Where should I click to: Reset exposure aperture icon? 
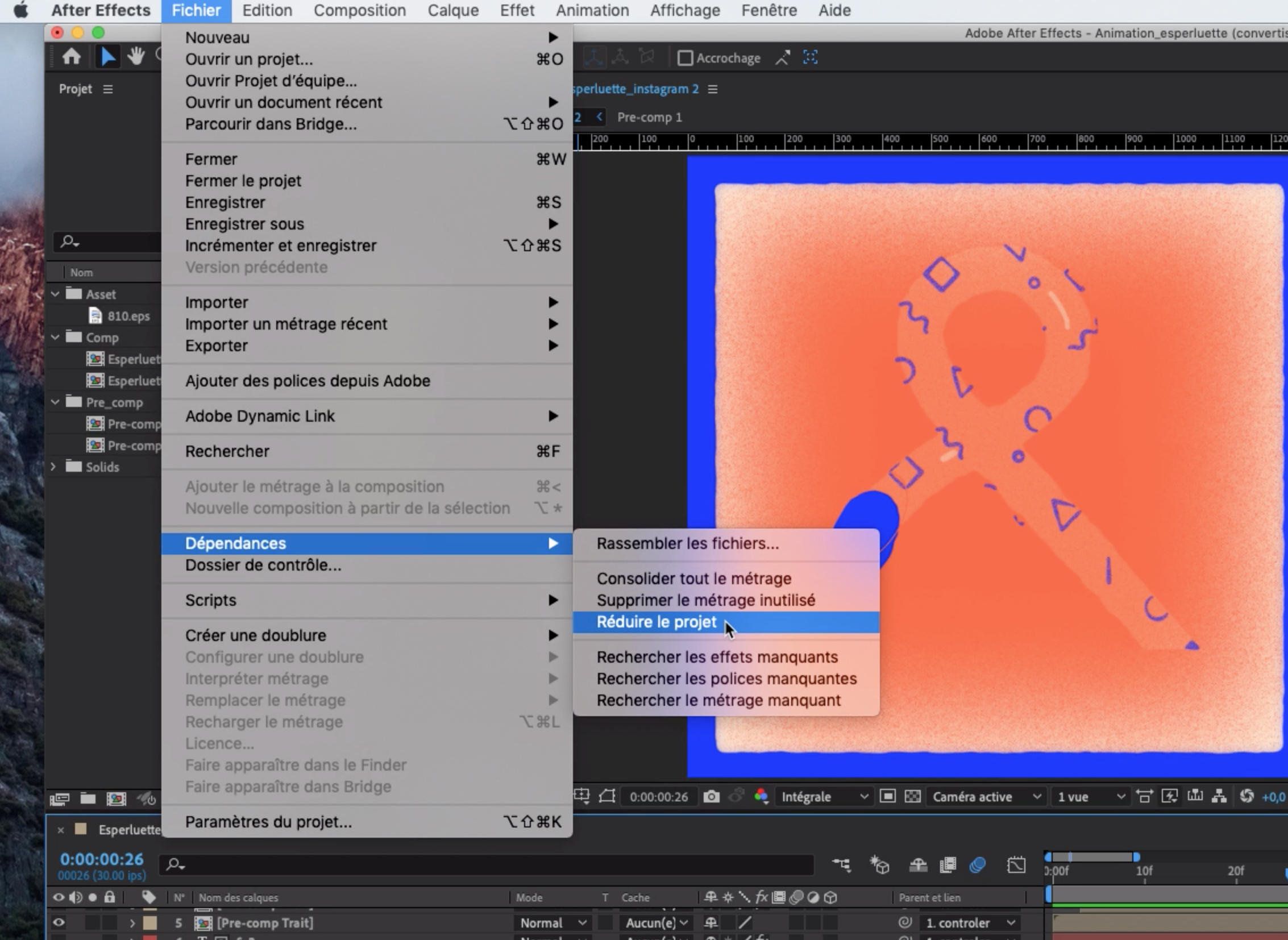1247,796
